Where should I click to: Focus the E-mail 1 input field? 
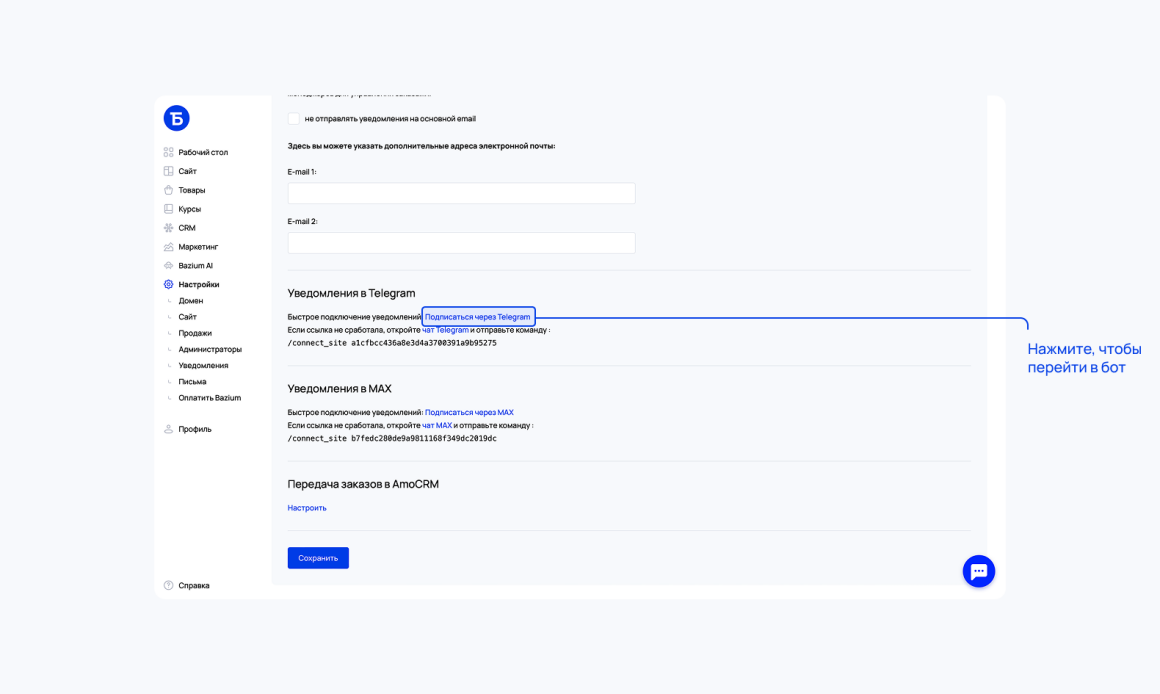[x=462, y=193]
